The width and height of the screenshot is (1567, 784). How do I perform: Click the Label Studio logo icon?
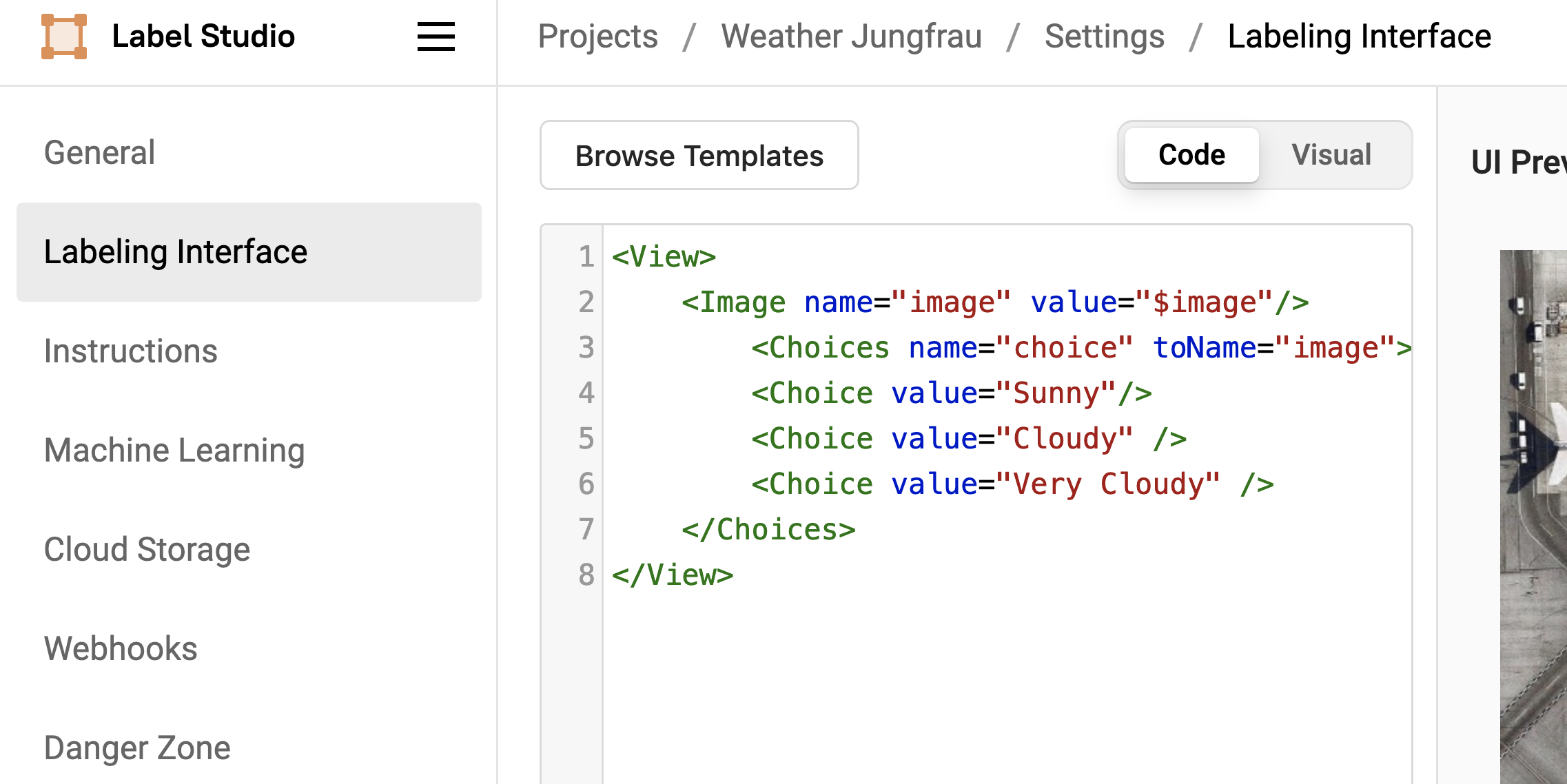click(64, 37)
